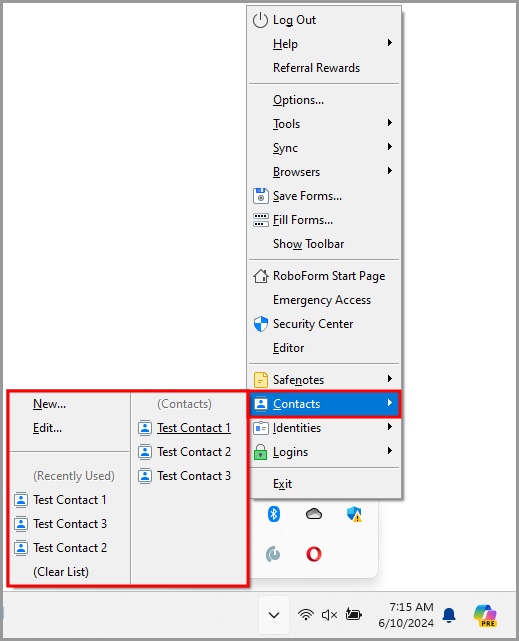
Task: Click the Save Forms floppy disk icon
Action: coord(260,196)
